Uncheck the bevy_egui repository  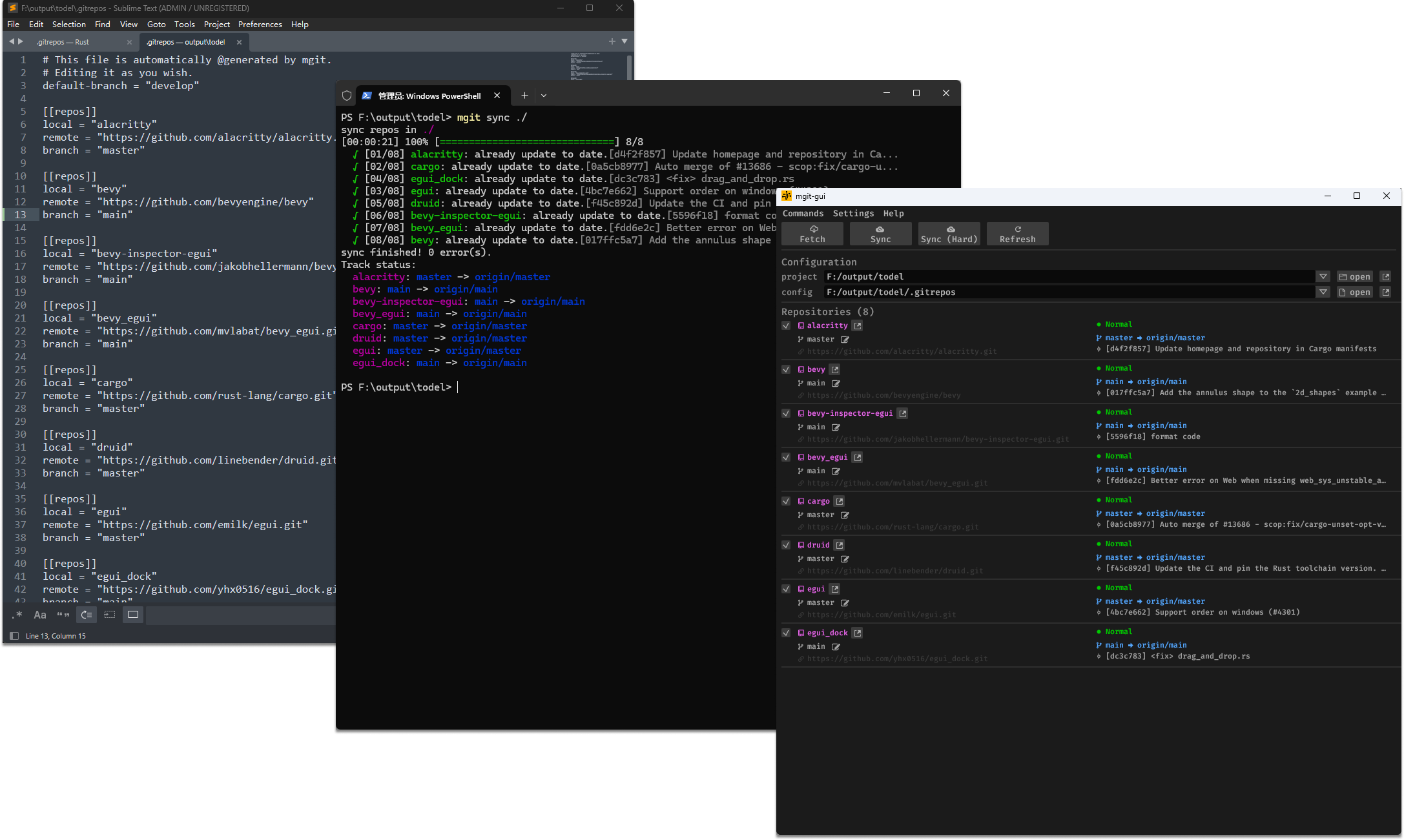(786, 458)
